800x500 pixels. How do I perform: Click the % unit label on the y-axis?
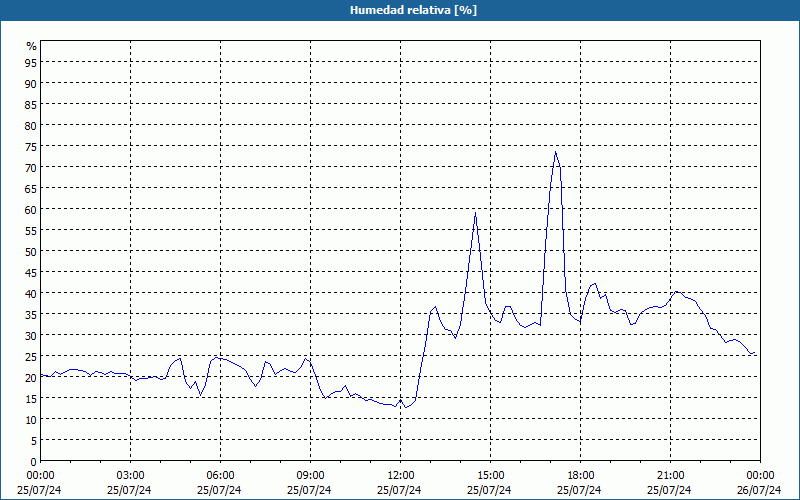(32, 46)
